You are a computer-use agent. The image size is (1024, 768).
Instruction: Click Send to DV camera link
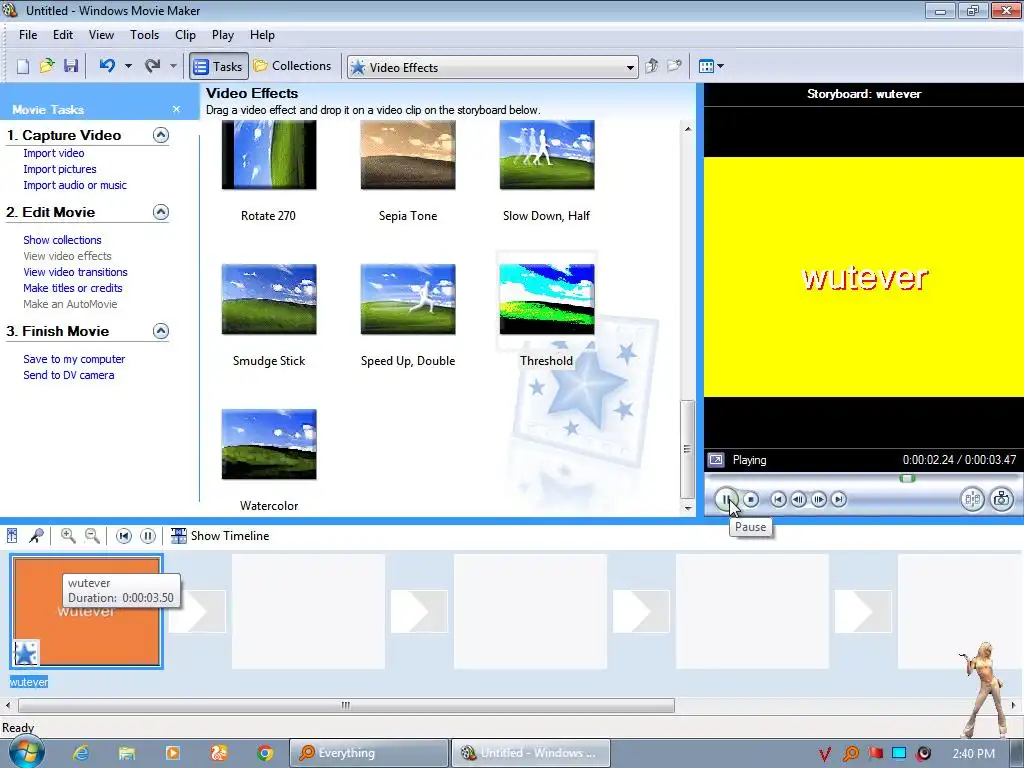click(x=69, y=375)
